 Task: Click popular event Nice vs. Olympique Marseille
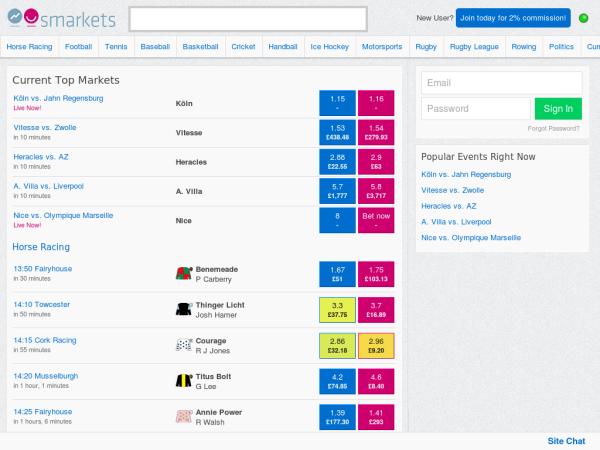[471, 238]
